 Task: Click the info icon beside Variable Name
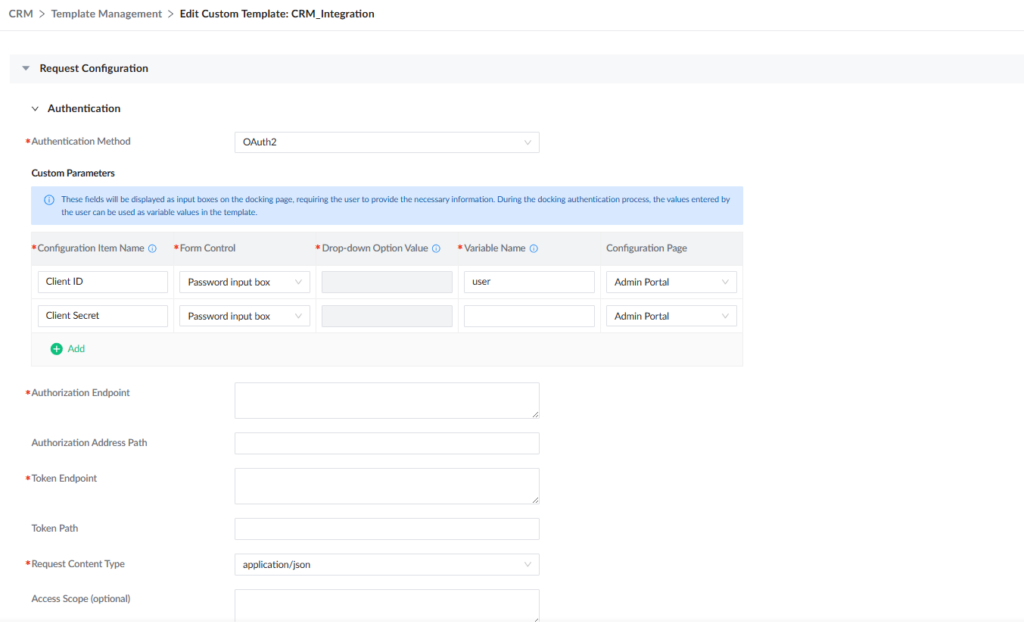[534, 249]
